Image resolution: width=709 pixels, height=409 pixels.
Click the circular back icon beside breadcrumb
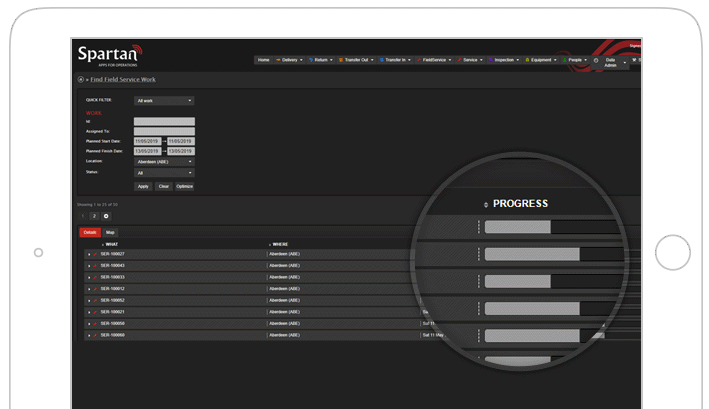[x=80, y=80]
